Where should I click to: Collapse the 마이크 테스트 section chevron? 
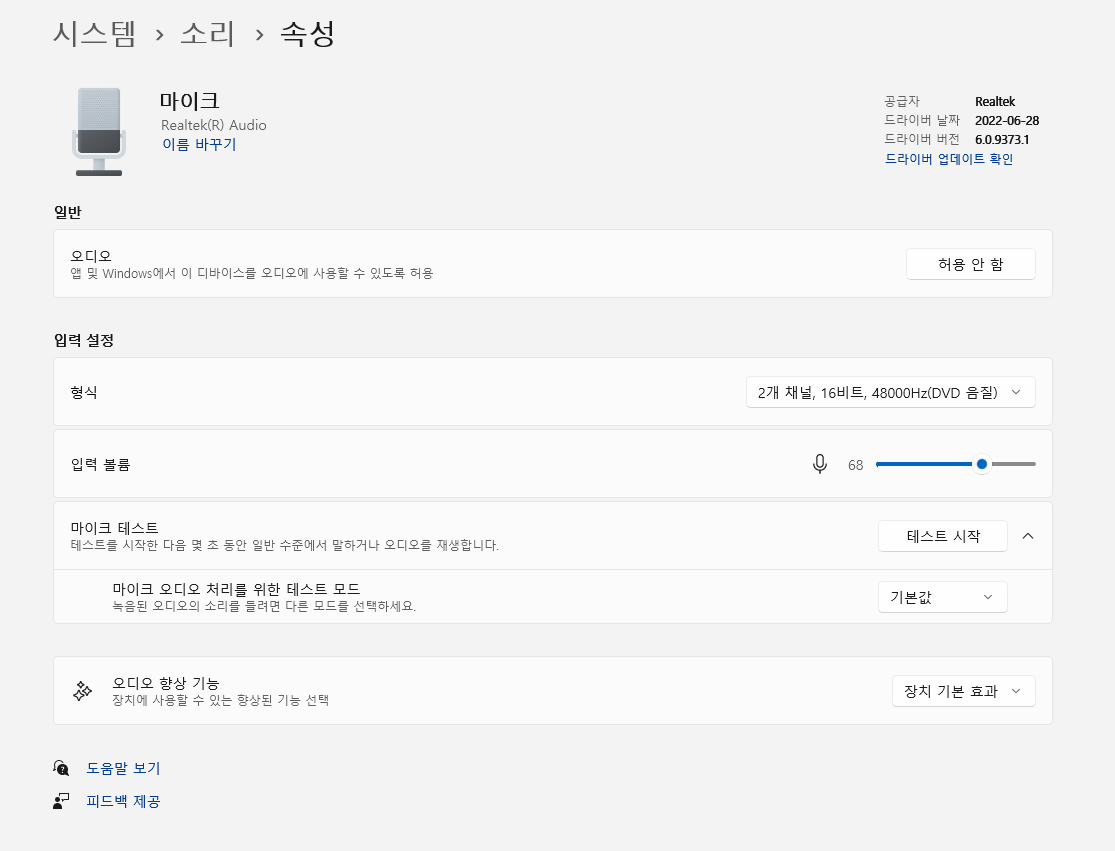pos(1028,536)
